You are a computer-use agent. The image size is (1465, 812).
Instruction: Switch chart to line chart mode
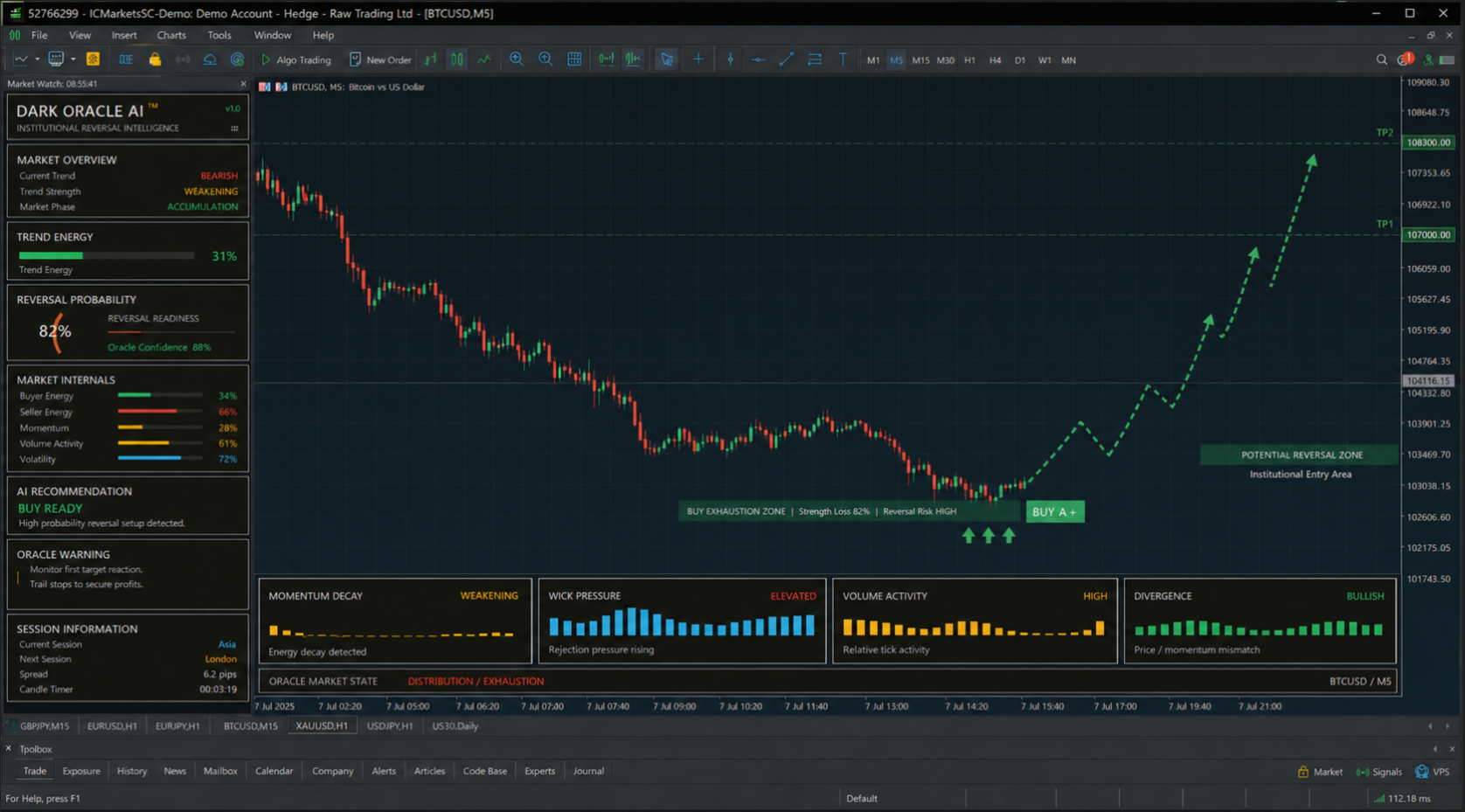(484, 59)
